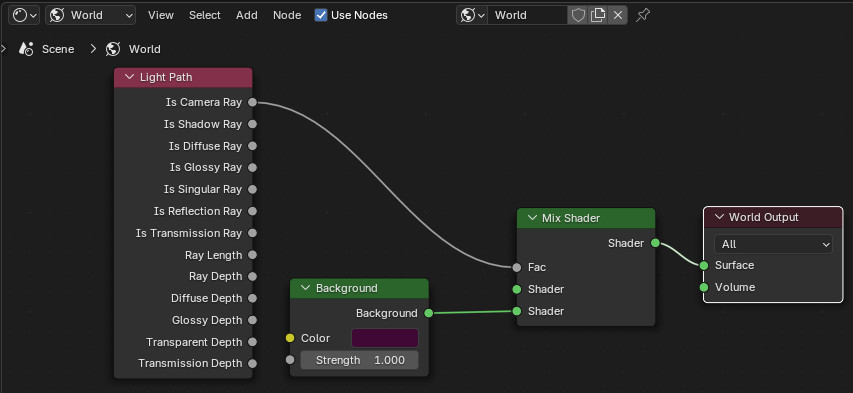Open the World Output target dropdown 'All'

click(773, 244)
